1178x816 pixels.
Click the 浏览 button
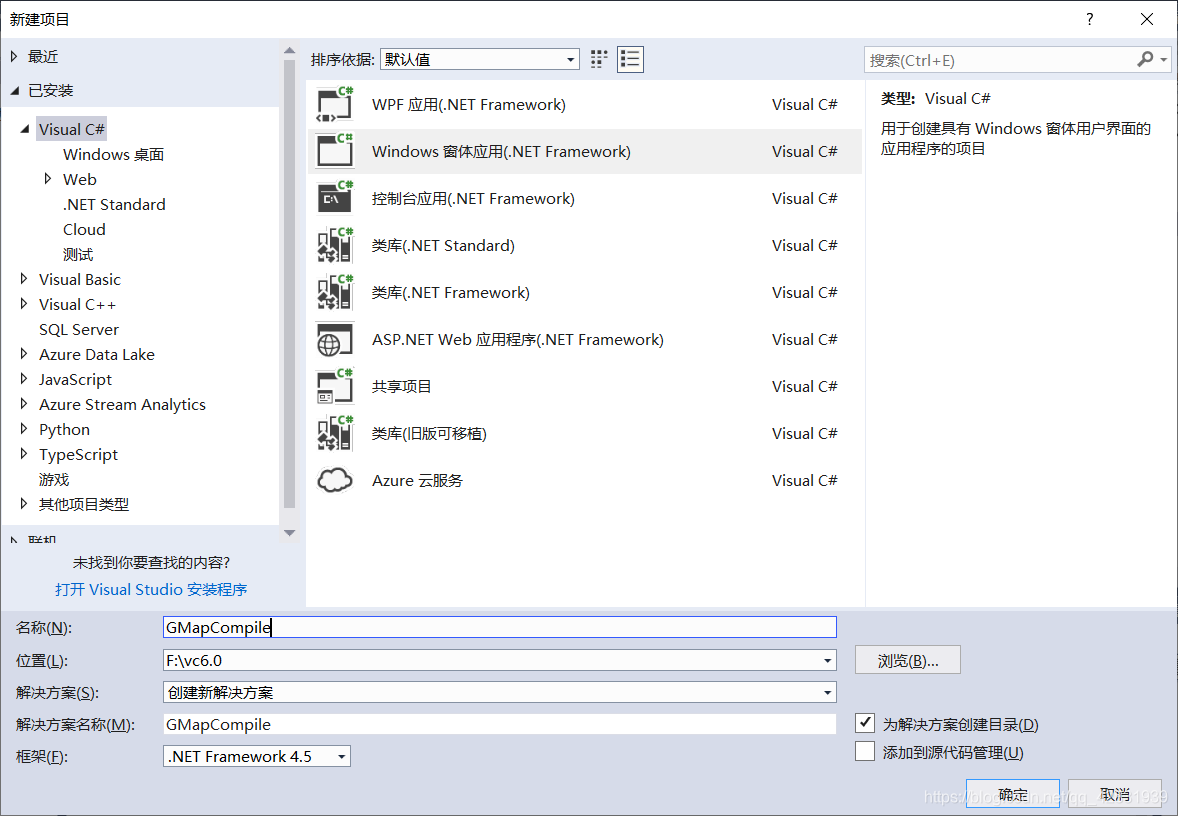click(x=906, y=660)
